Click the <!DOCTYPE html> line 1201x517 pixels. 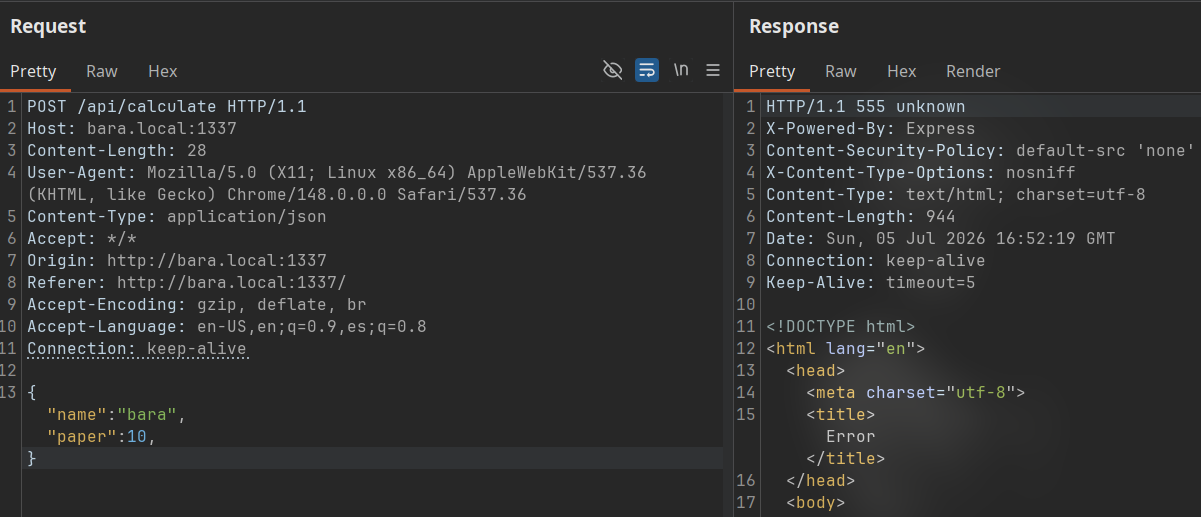coord(841,326)
